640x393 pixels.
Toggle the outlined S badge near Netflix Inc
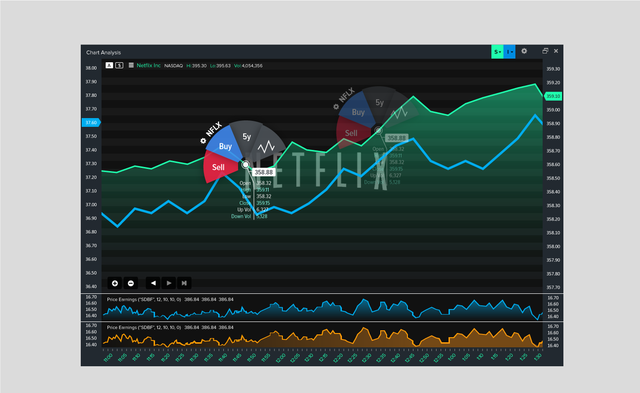click(x=119, y=65)
